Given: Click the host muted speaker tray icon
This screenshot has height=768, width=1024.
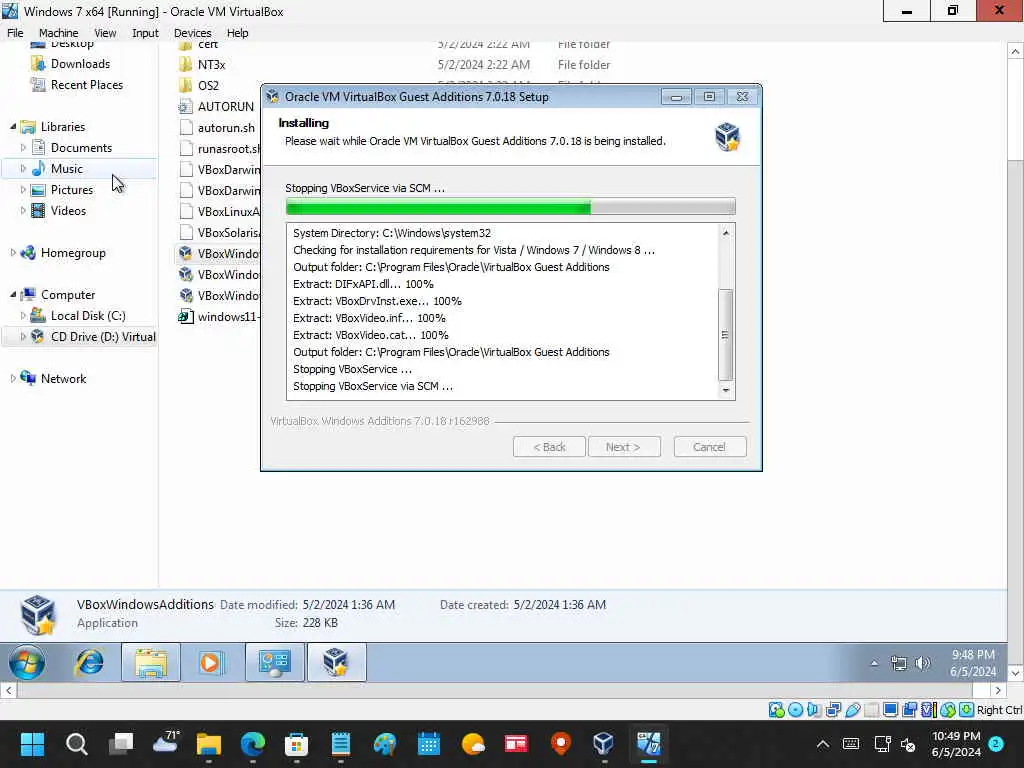Looking at the screenshot, I should point(908,744).
